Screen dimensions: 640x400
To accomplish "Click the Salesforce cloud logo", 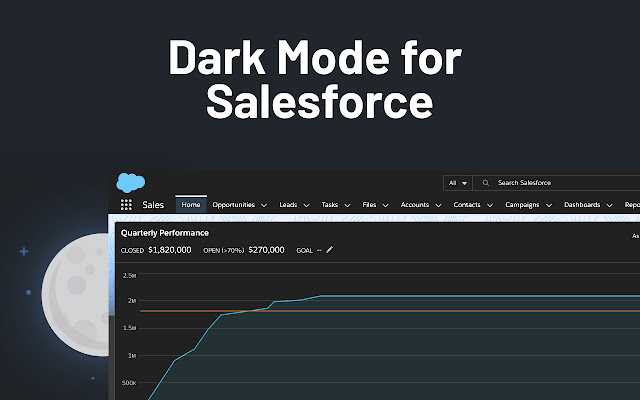I will [130, 183].
